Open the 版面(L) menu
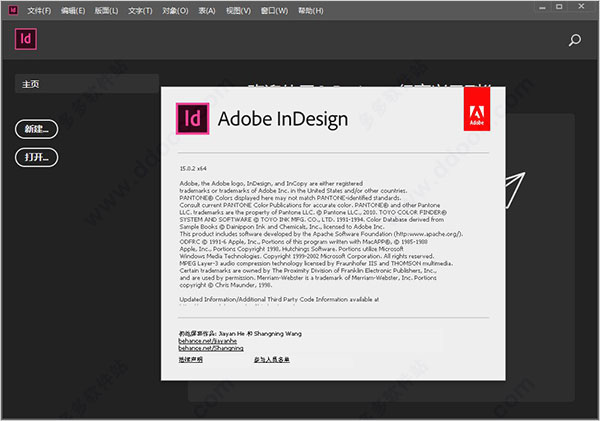The image size is (600, 421). tap(106, 11)
